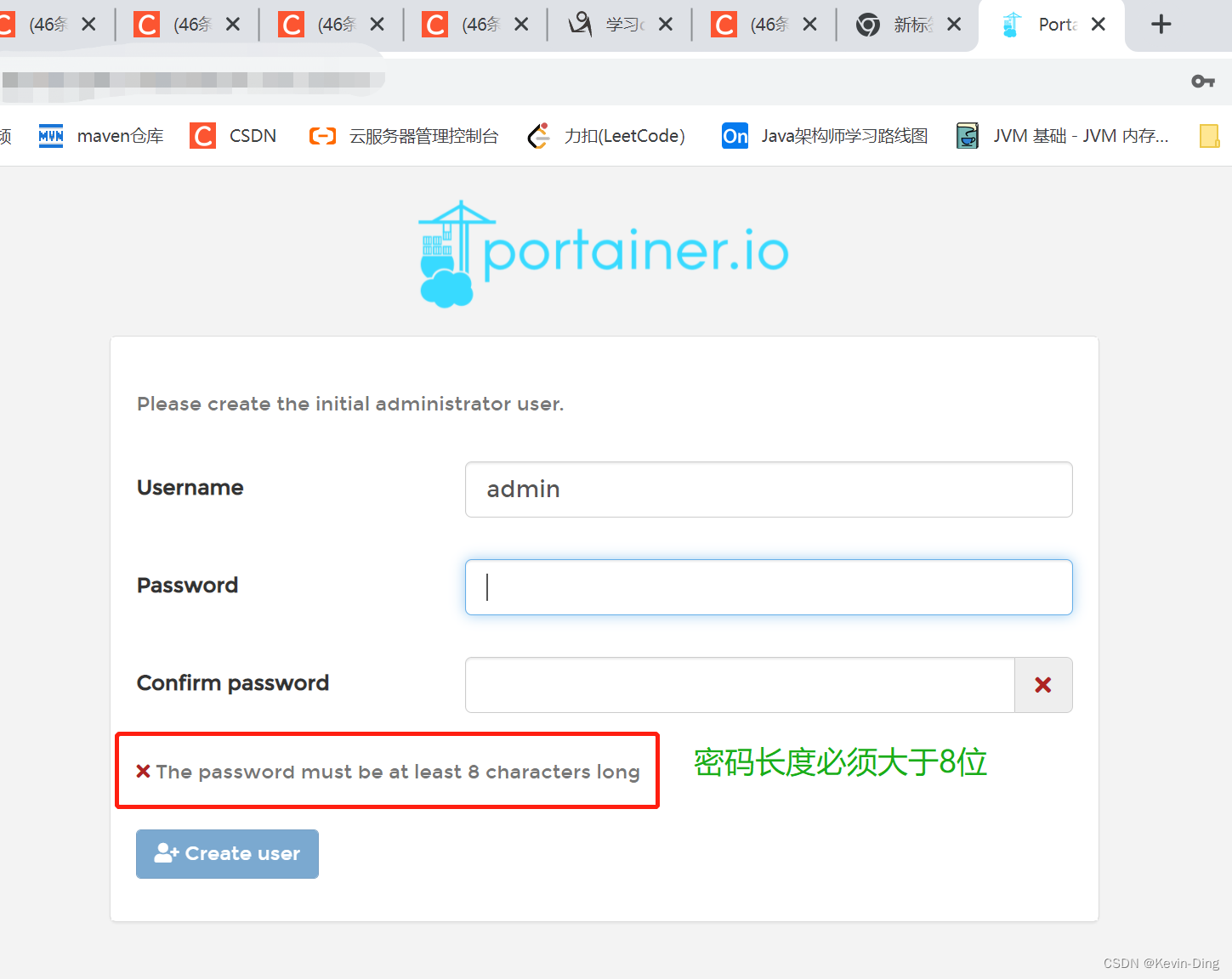Viewport: 1232px width, 979px height.
Task: Click the 'Please create the initial administrator user' text
Action: click(x=350, y=404)
